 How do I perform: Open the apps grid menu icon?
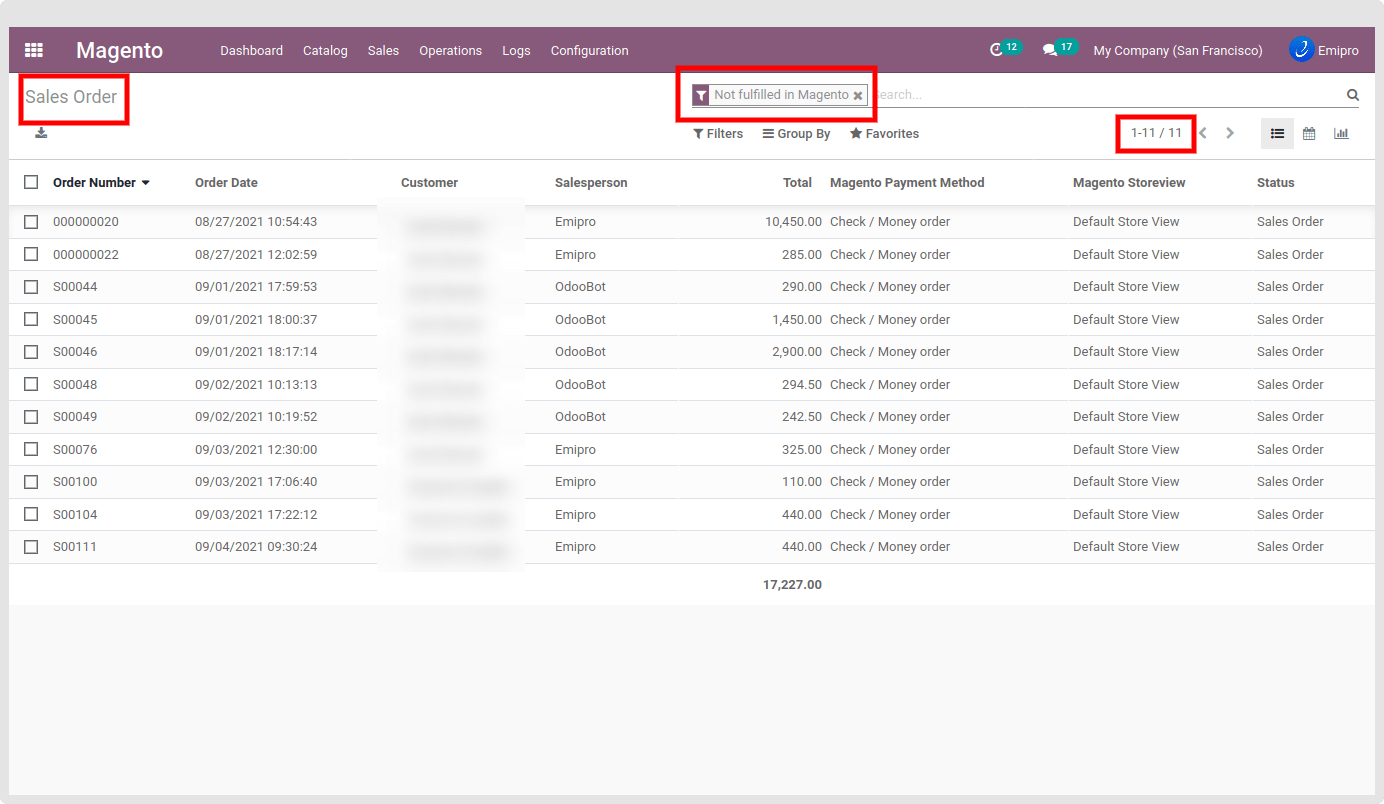click(34, 50)
